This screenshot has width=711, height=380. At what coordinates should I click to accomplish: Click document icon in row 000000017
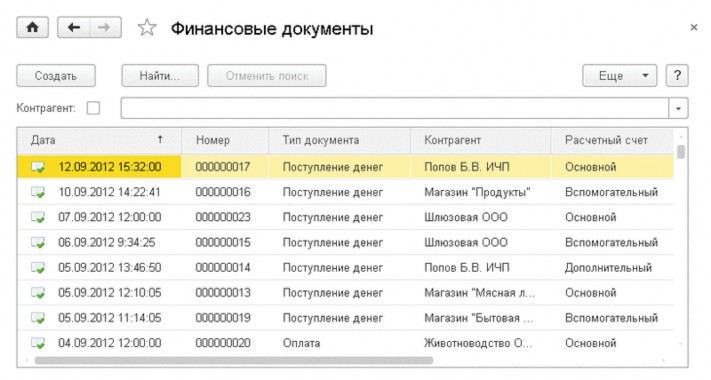38,167
